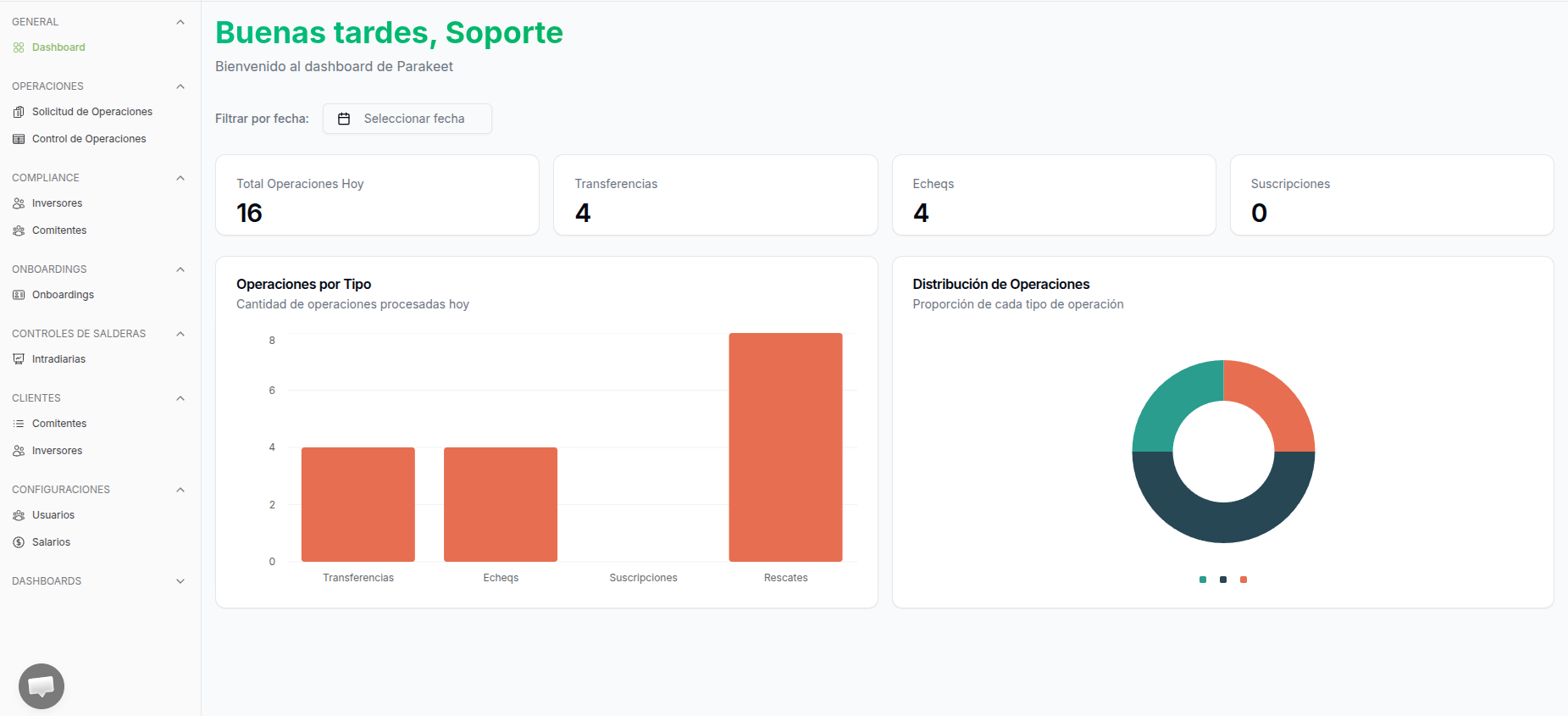1568x716 pixels.
Task: Click the Salarios dollar coin icon
Action: click(19, 542)
